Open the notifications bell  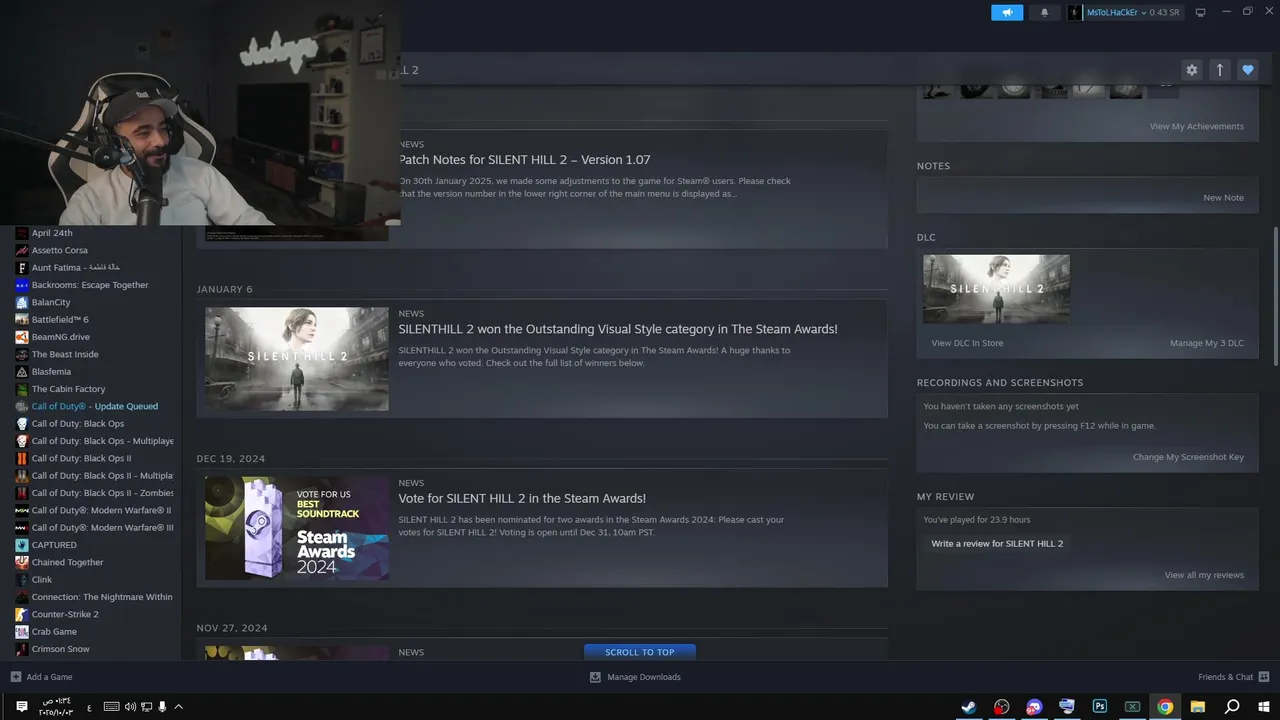click(1045, 12)
